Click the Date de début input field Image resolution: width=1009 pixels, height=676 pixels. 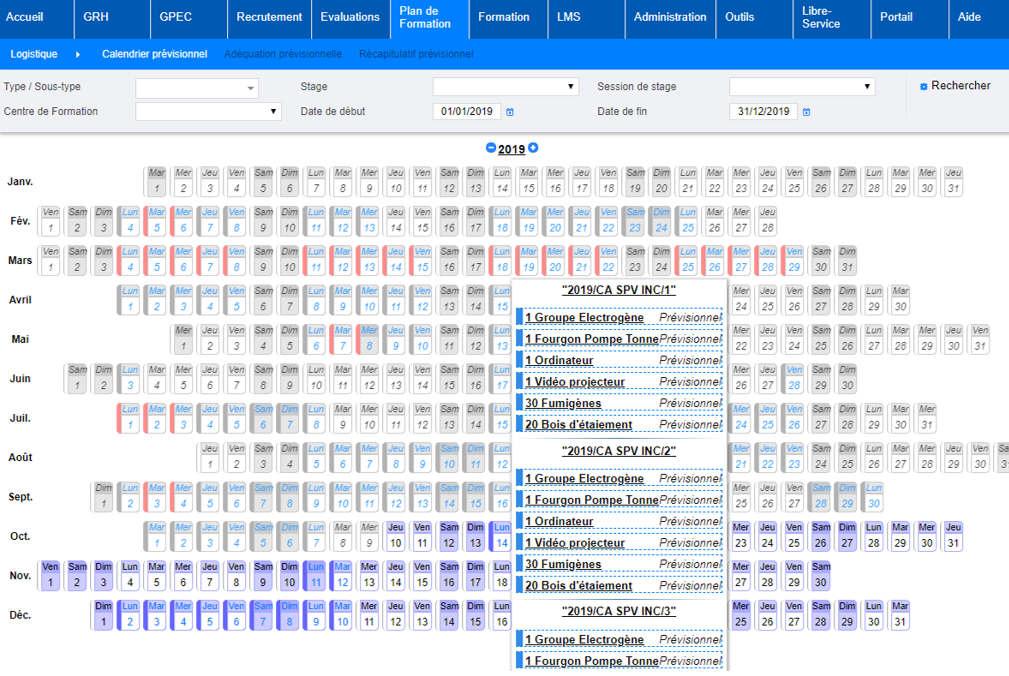(466, 112)
